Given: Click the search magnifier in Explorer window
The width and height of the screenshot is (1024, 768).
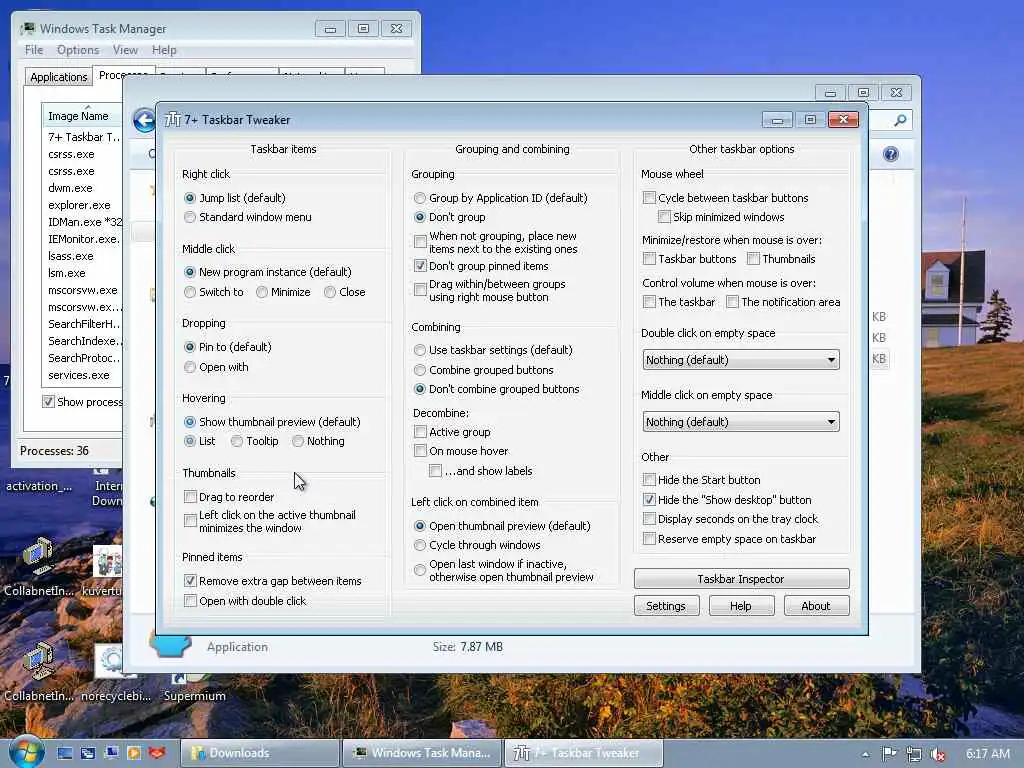Looking at the screenshot, I should pos(900,120).
